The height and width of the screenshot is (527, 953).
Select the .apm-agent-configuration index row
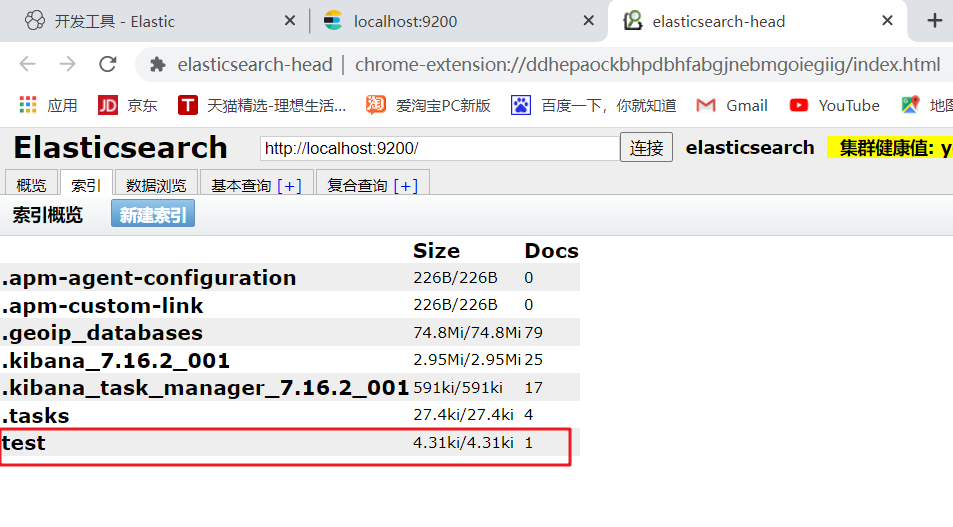(x=290, y=278)
